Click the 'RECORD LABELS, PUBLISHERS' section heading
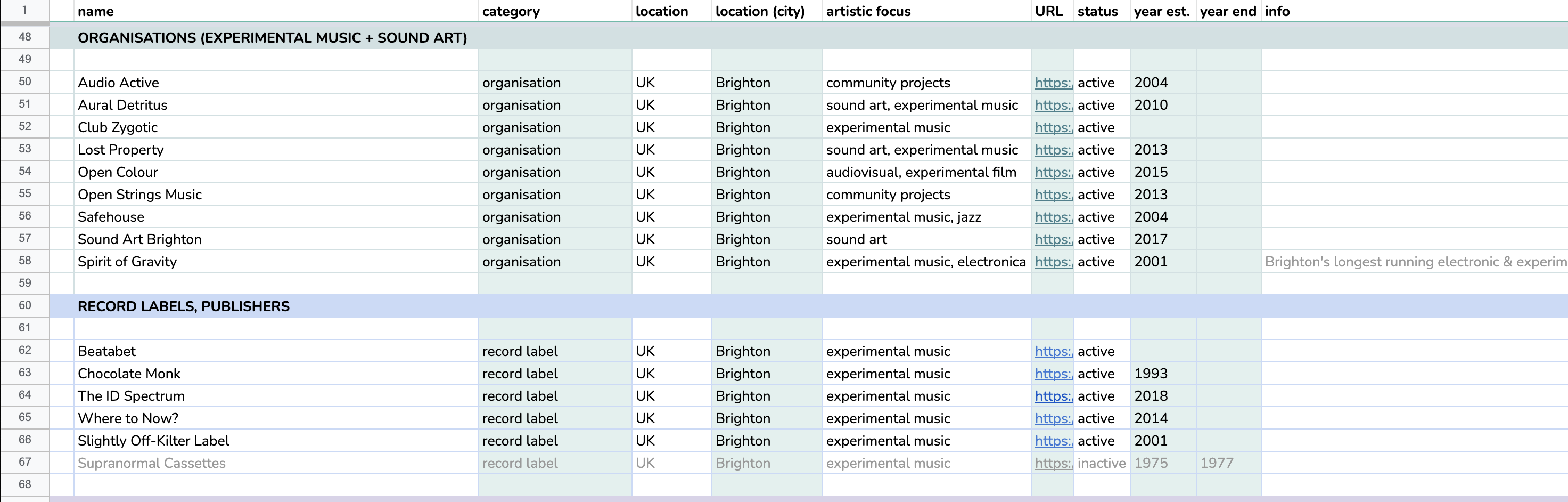 183,306
